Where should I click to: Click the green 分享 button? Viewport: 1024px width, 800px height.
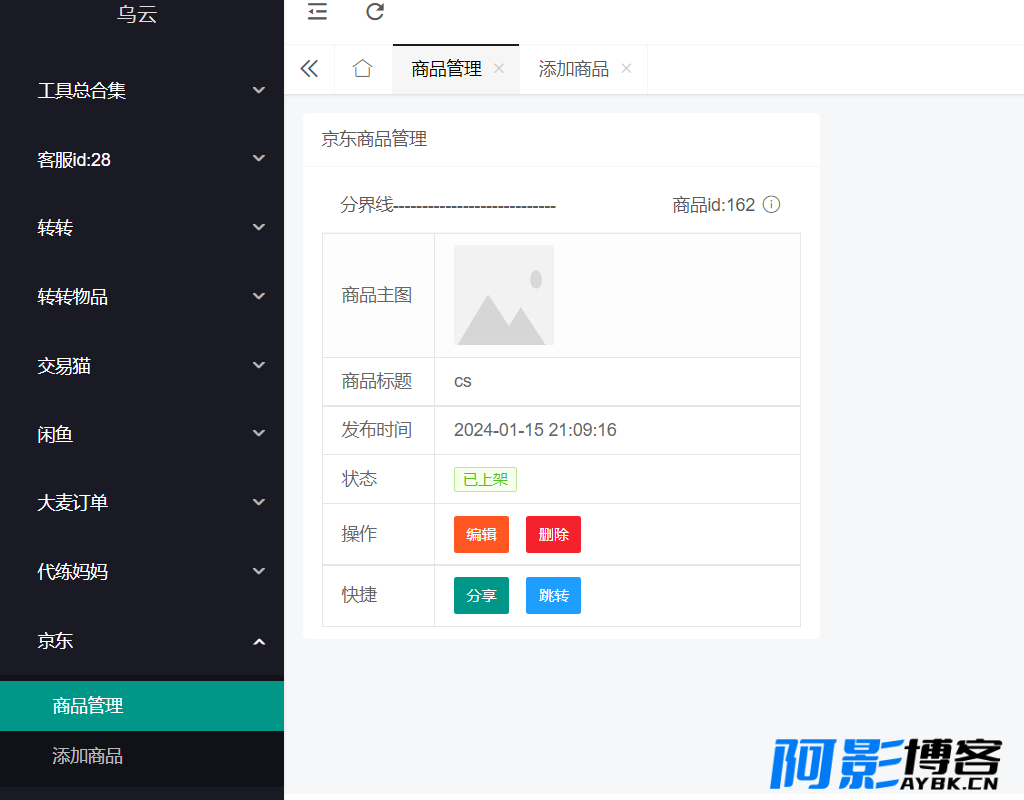pos(481,596)
